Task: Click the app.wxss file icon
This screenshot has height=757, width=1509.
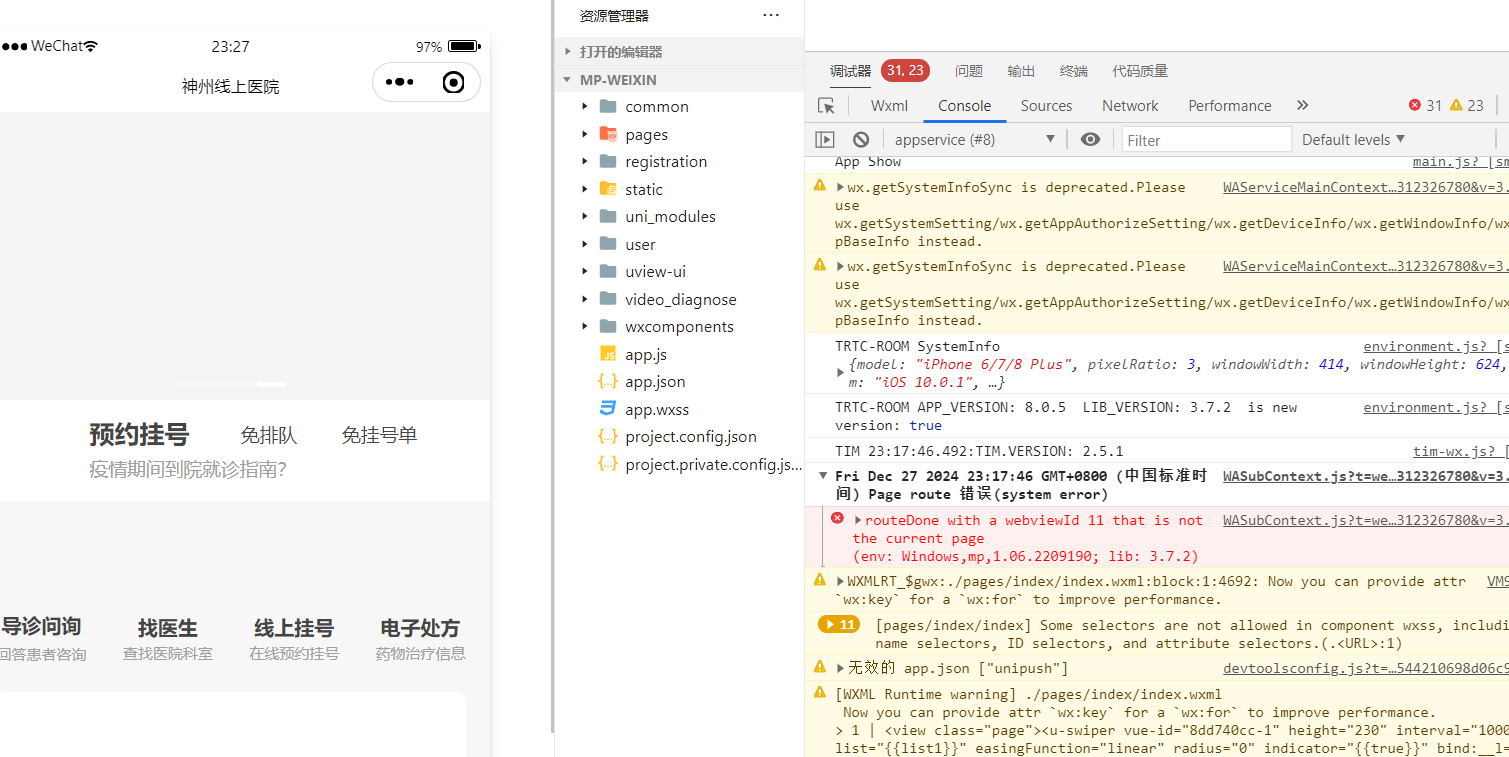Action: (608, 409)
